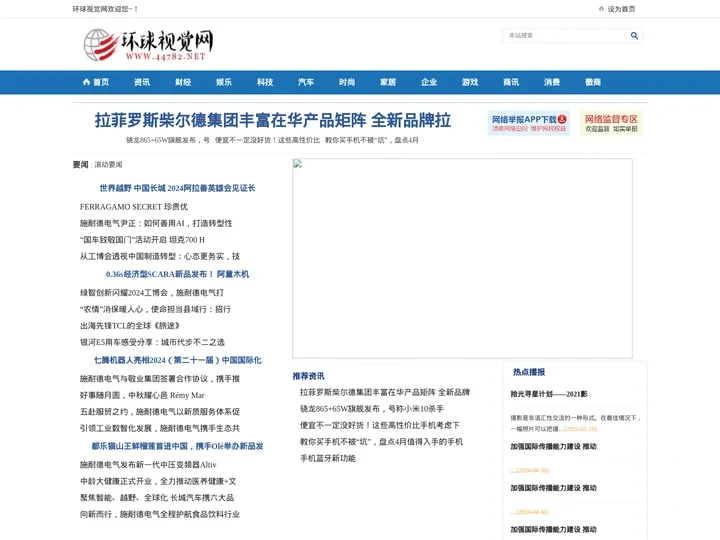
Task: Open subheadline 教你买手机不被坑
Action: tap(371, 140)
